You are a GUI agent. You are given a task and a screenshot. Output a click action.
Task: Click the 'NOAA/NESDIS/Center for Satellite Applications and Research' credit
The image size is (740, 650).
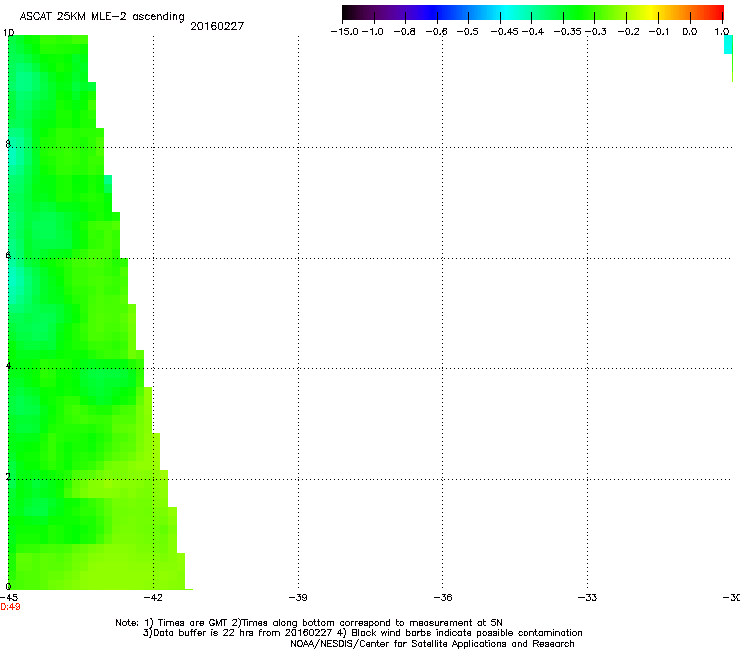(x=432, y=644)
